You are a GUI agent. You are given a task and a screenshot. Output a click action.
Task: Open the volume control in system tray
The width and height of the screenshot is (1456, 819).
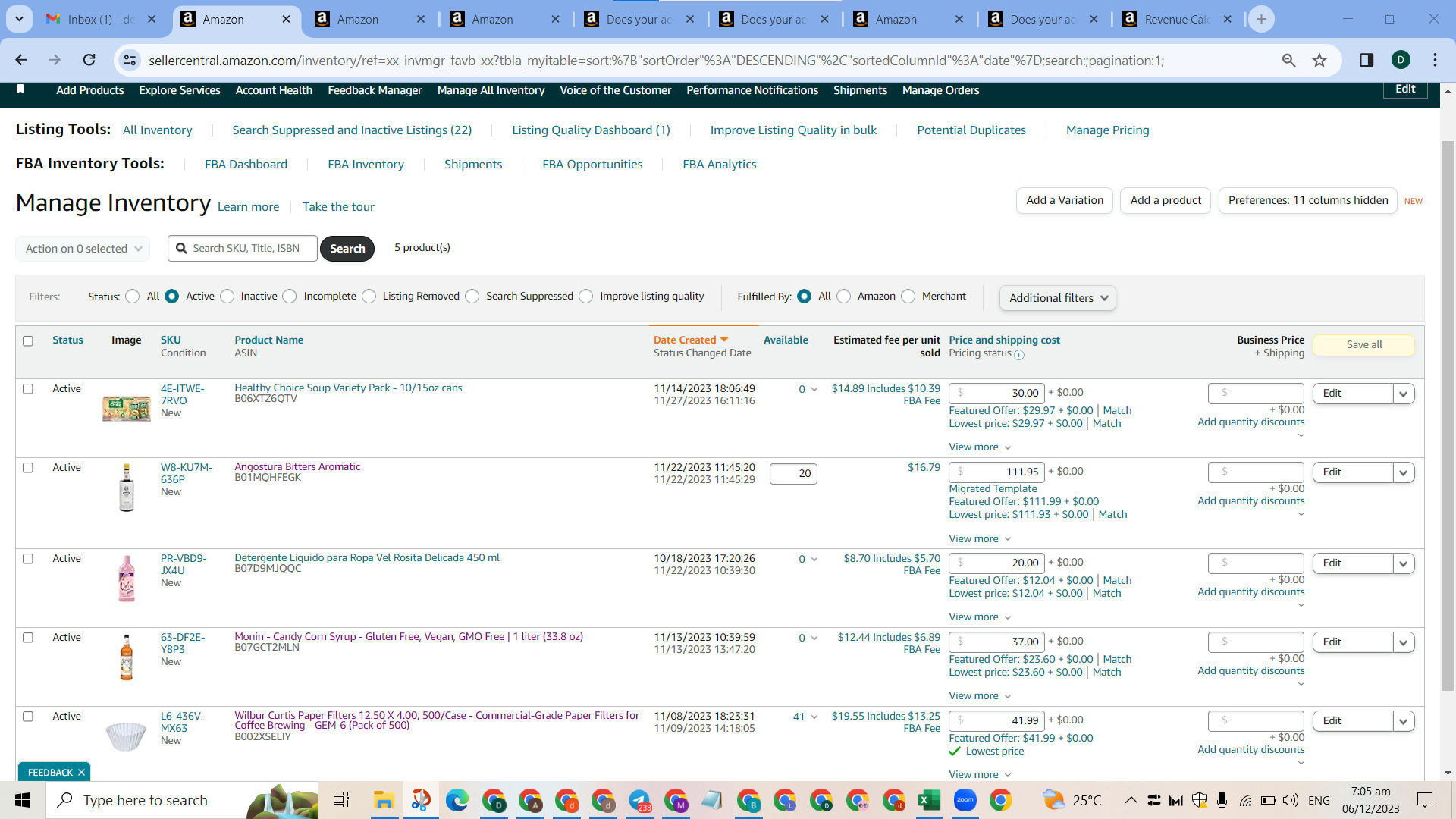click(x=1290, y=800)
